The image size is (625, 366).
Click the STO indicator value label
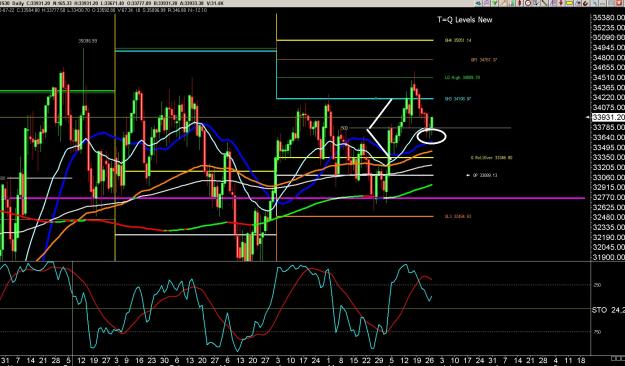click(608, 309)
